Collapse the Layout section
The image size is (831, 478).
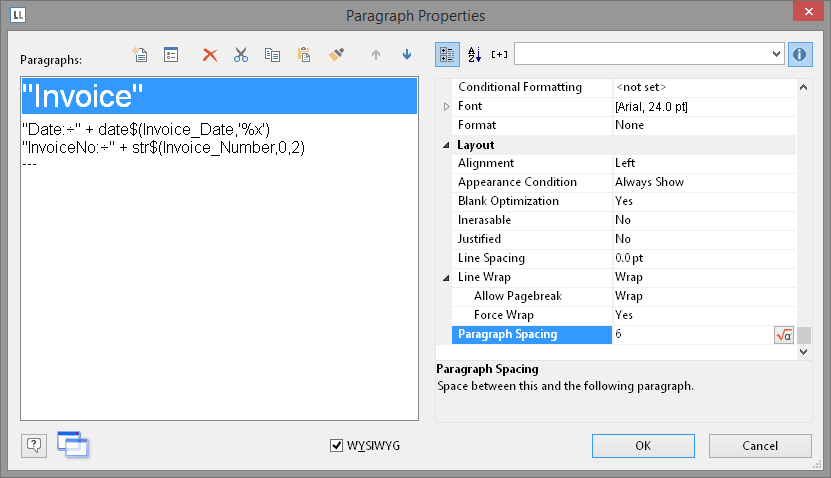click(x=446, y=145)
